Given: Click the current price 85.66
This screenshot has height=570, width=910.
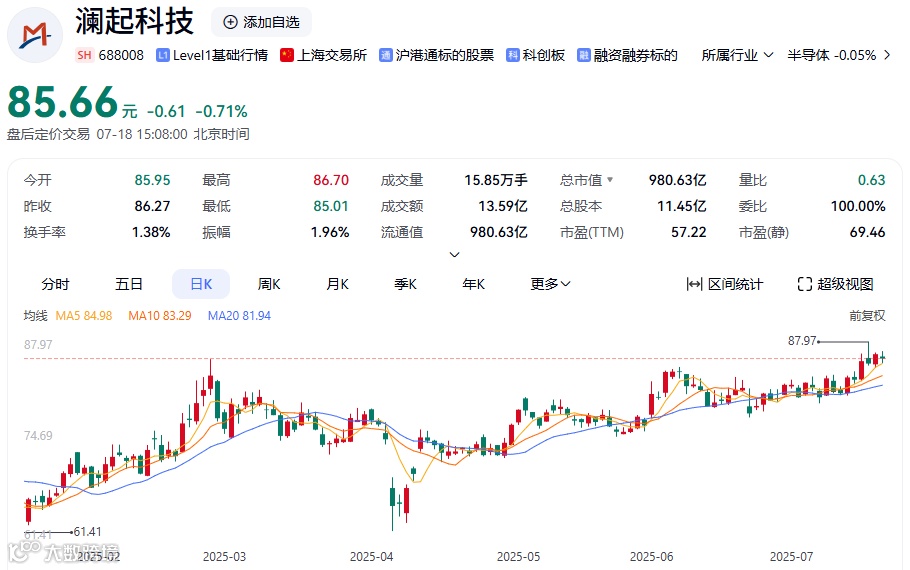Looking at the screenshot, I should point(63,102).
